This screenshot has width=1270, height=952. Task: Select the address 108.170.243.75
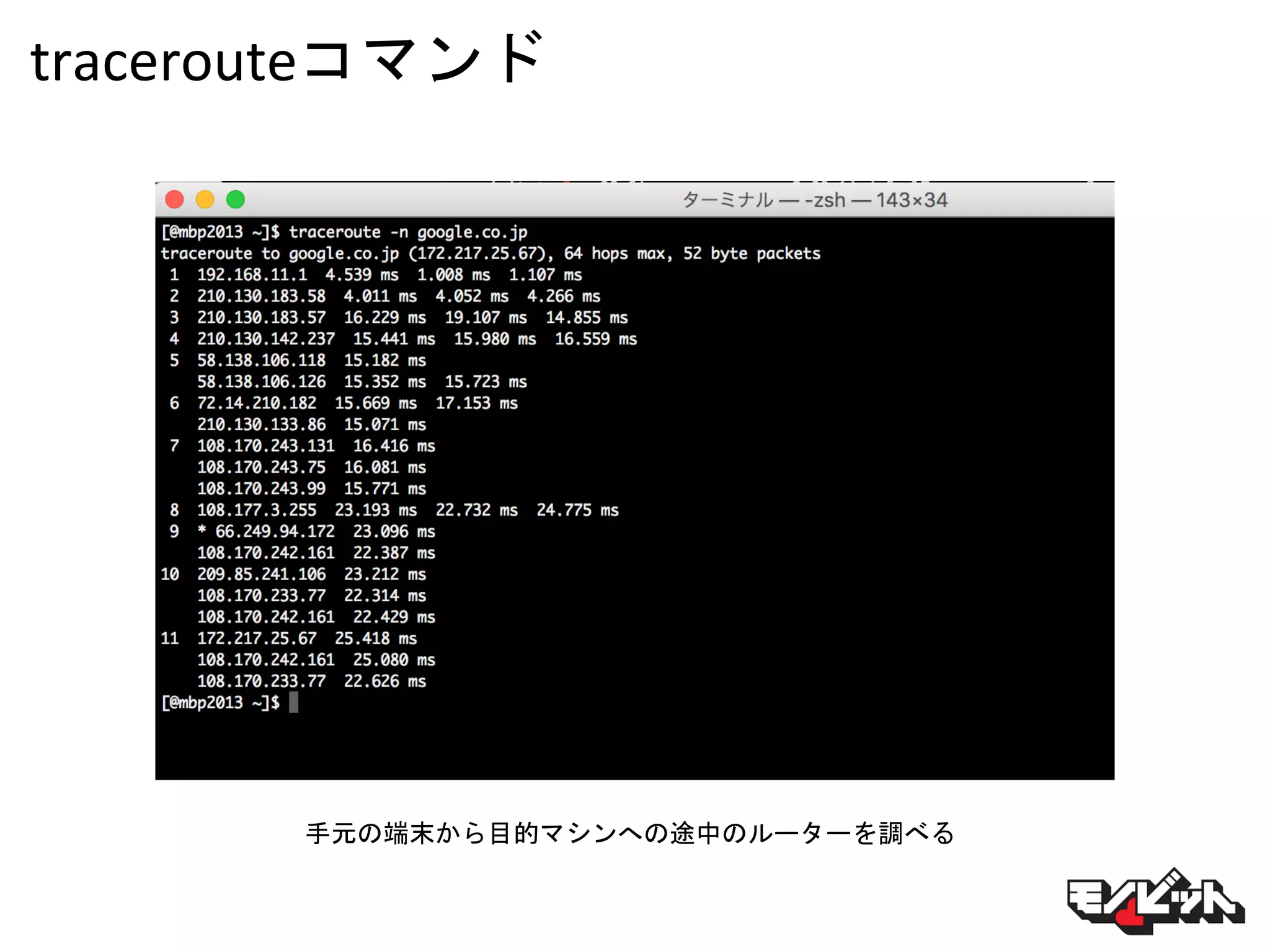(x=261, y=467)
